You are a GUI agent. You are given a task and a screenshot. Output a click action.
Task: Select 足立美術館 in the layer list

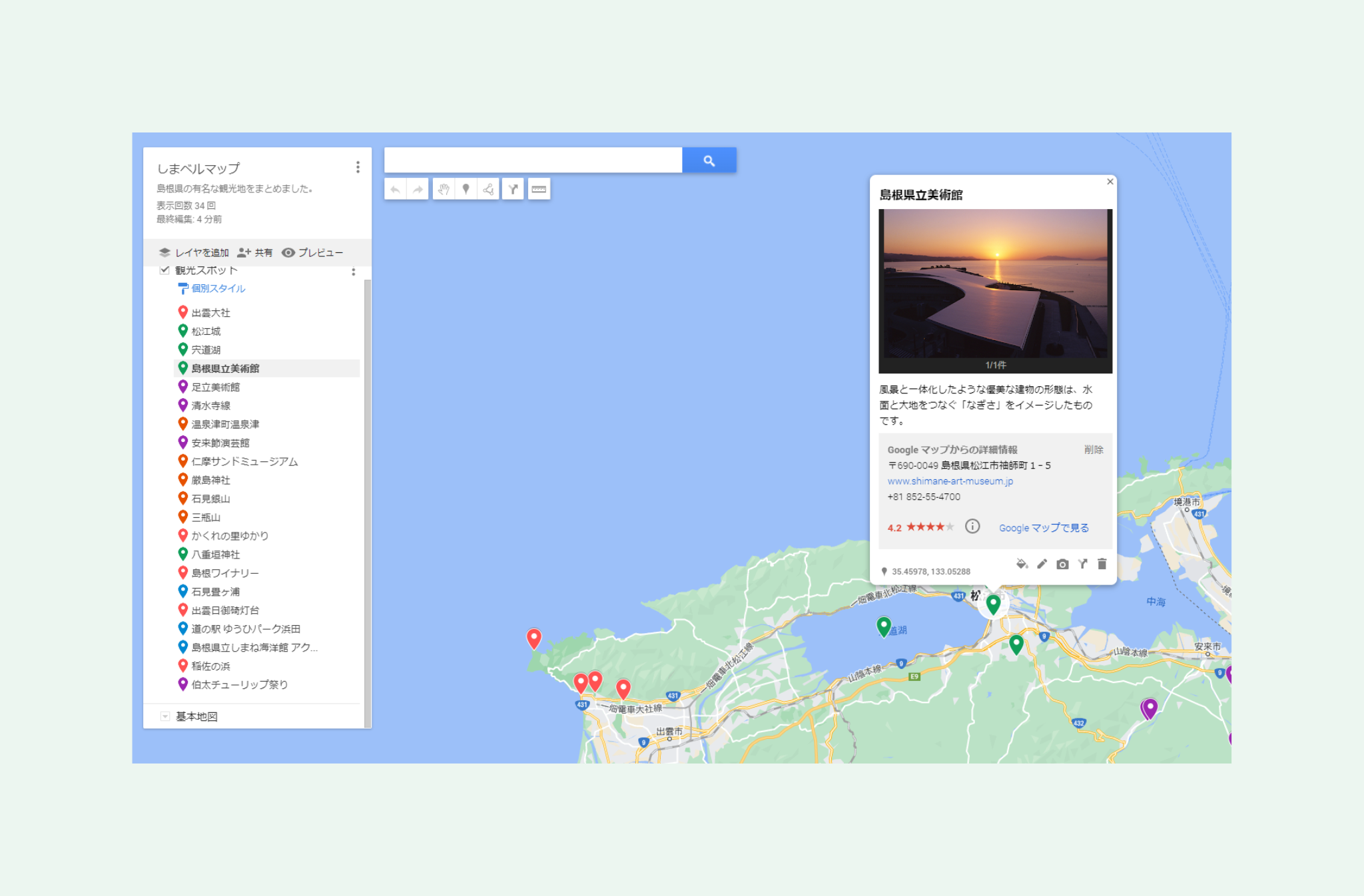point(216,387)
